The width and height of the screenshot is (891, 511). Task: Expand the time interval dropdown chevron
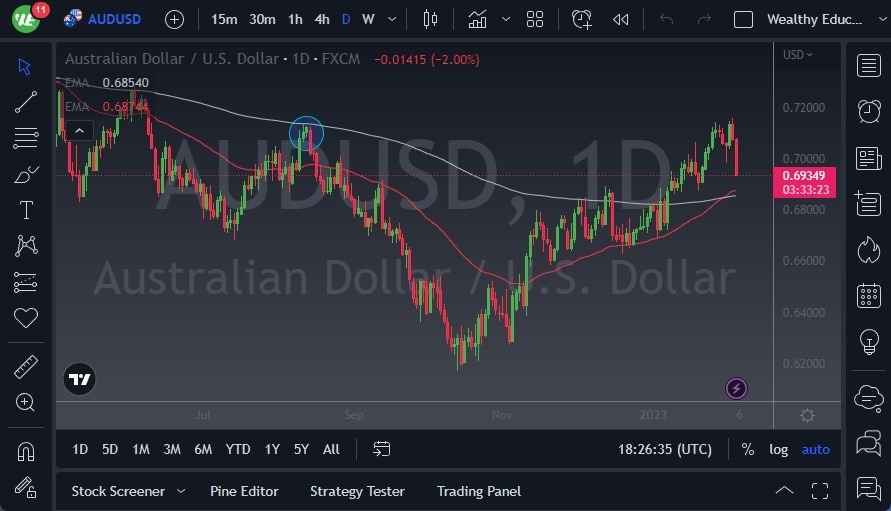point(392,19)
